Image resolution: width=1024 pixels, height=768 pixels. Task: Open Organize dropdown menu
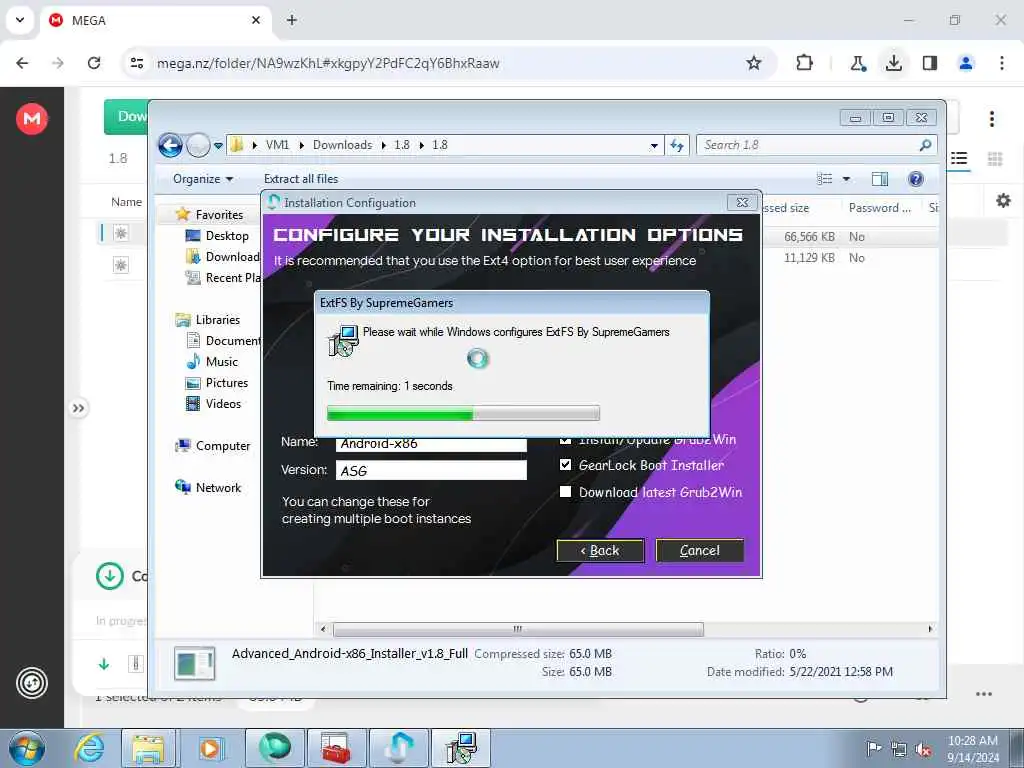202,179
